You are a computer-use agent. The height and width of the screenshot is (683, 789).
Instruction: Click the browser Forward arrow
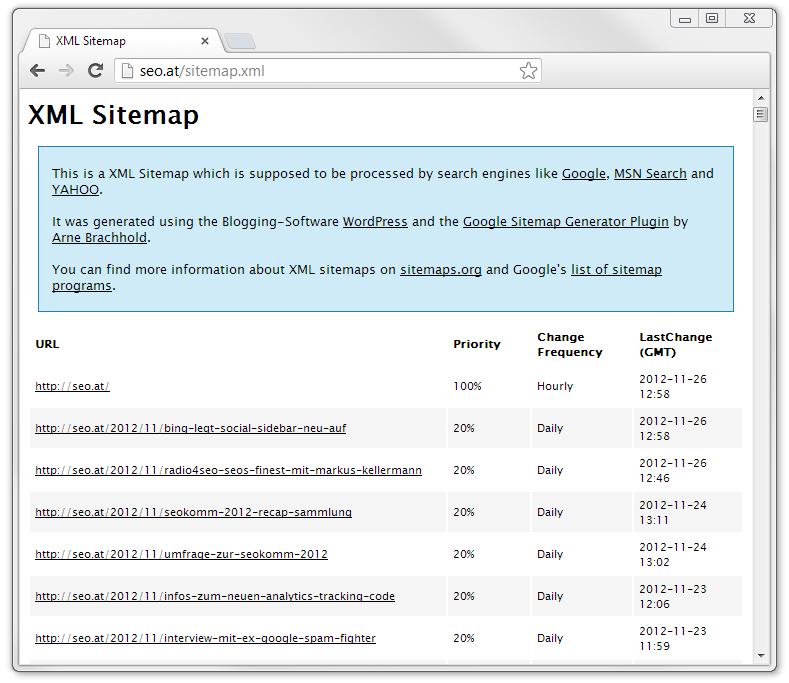coord(66,70)
